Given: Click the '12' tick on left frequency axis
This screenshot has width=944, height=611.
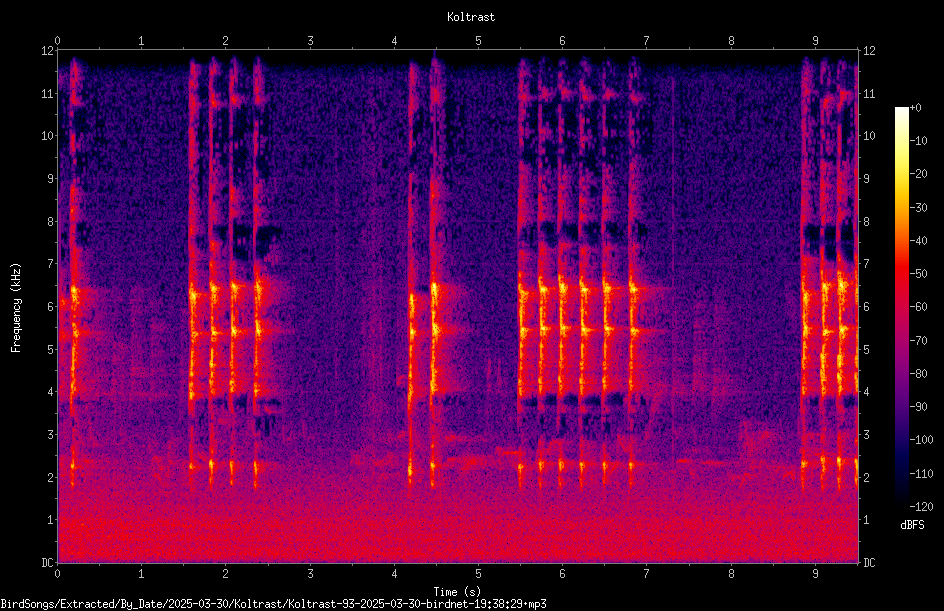Looking at the screenshot, I should pos(47,51).
